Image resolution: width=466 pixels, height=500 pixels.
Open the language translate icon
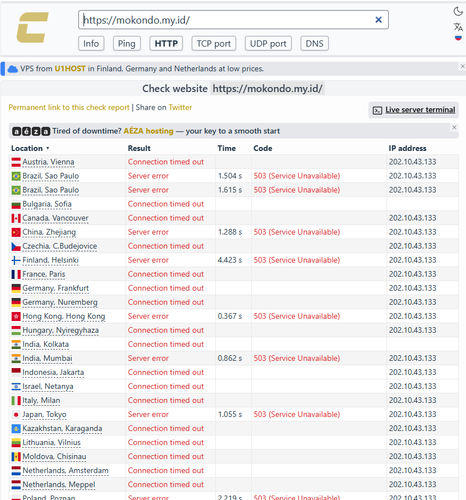[x=458, y=27]
